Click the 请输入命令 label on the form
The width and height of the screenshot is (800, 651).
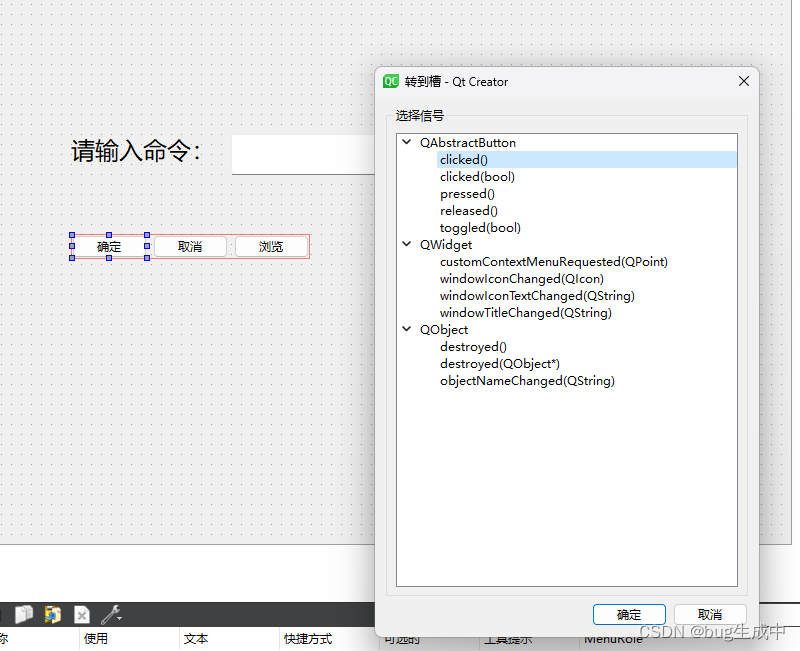(x=136, y=152)
